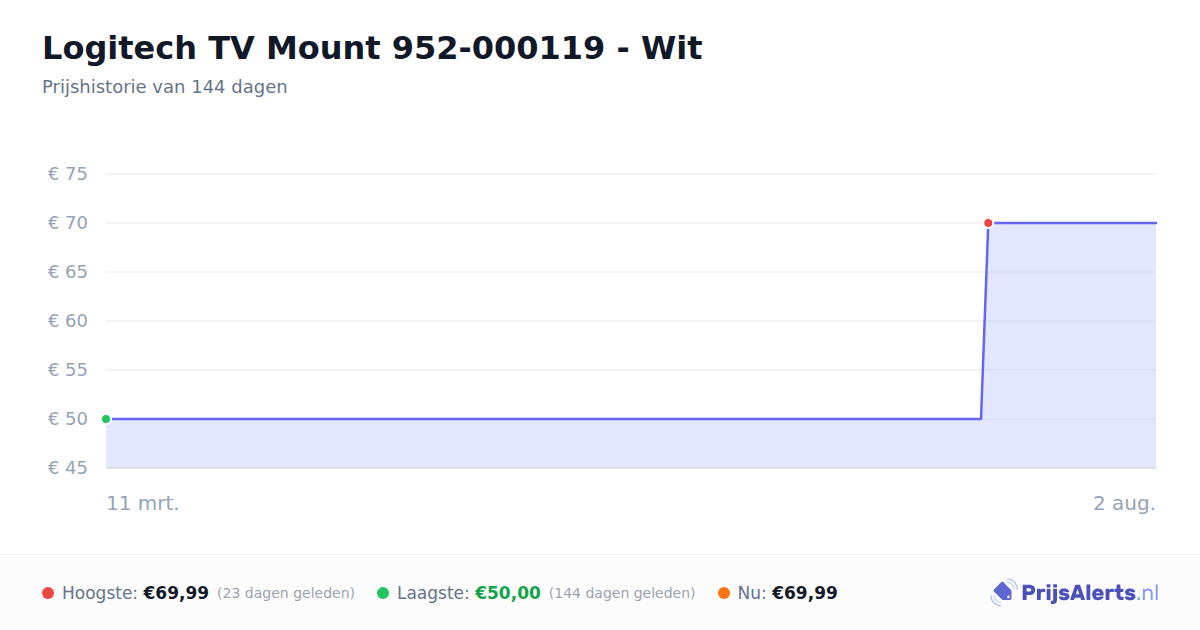
Task: Click the red dot beside Hoogste legend
Action: click(48, 593)
